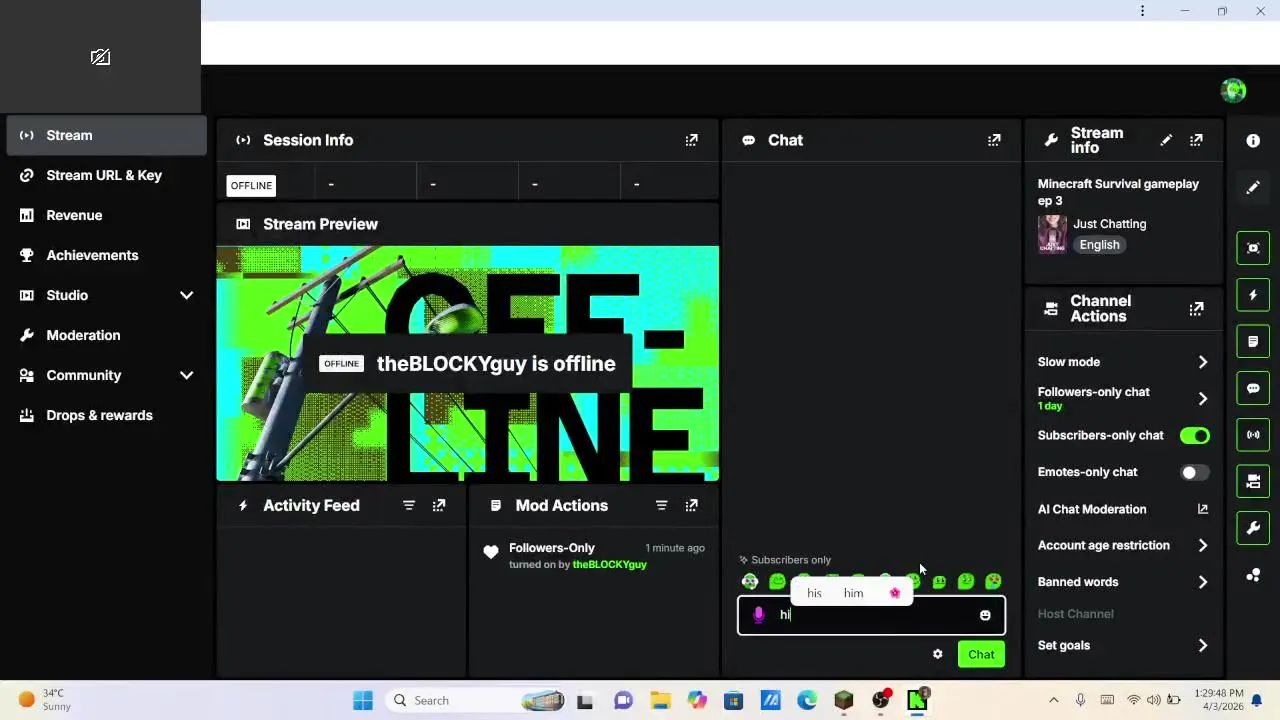1280x720 pixels.
Task: Choose 'him' autocomplete suggestion
Action: [x=853, y=593]
